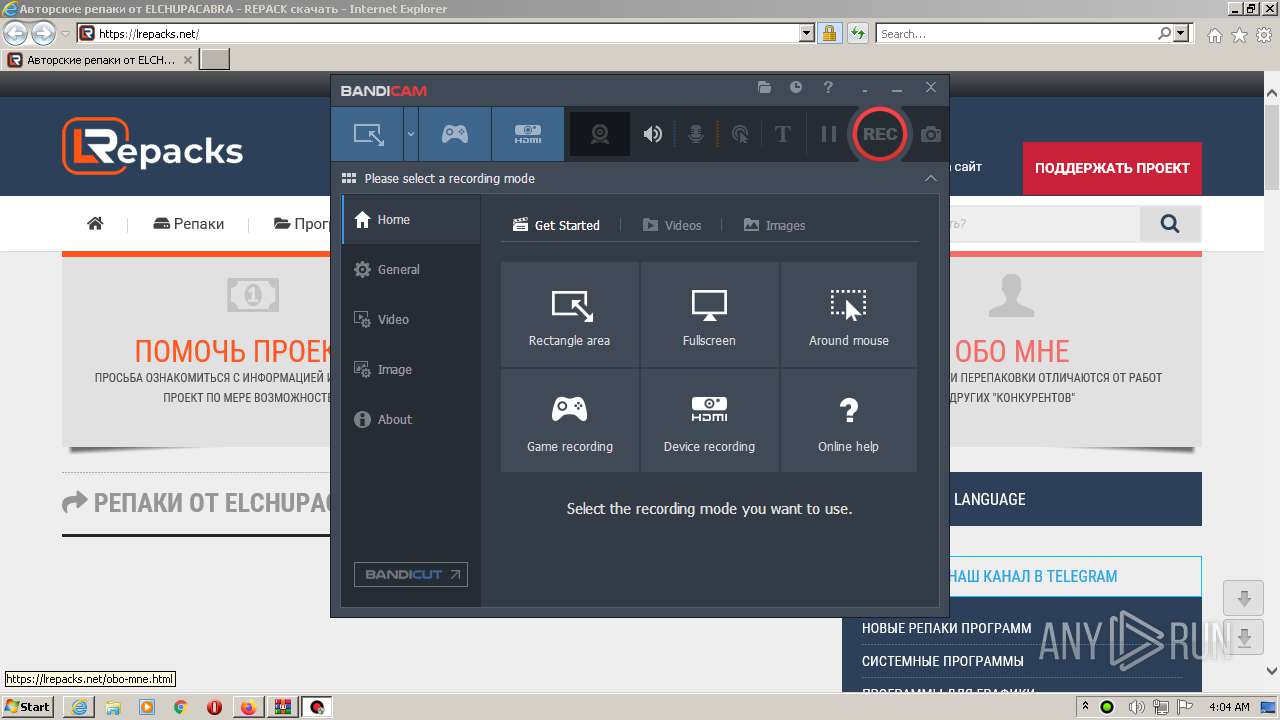Open the Репаки menu on the website

coord(189,223)
